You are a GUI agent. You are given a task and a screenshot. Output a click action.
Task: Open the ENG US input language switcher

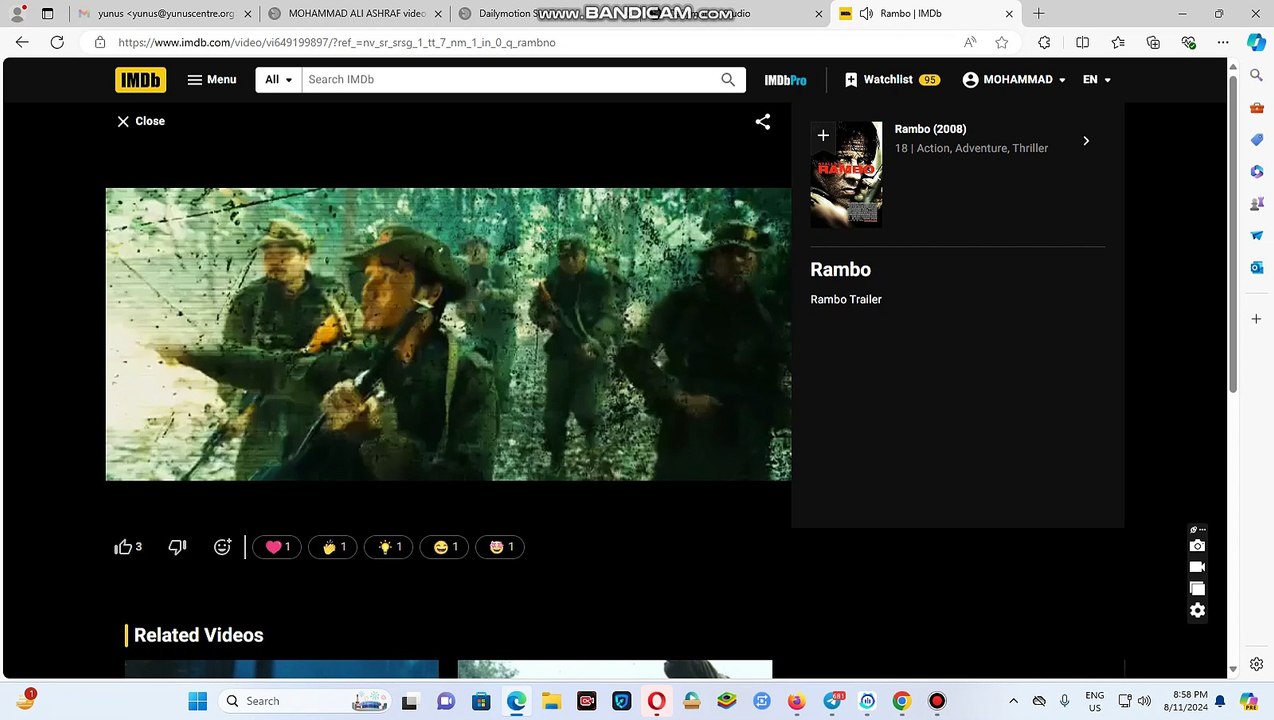tap(1095, 701)
